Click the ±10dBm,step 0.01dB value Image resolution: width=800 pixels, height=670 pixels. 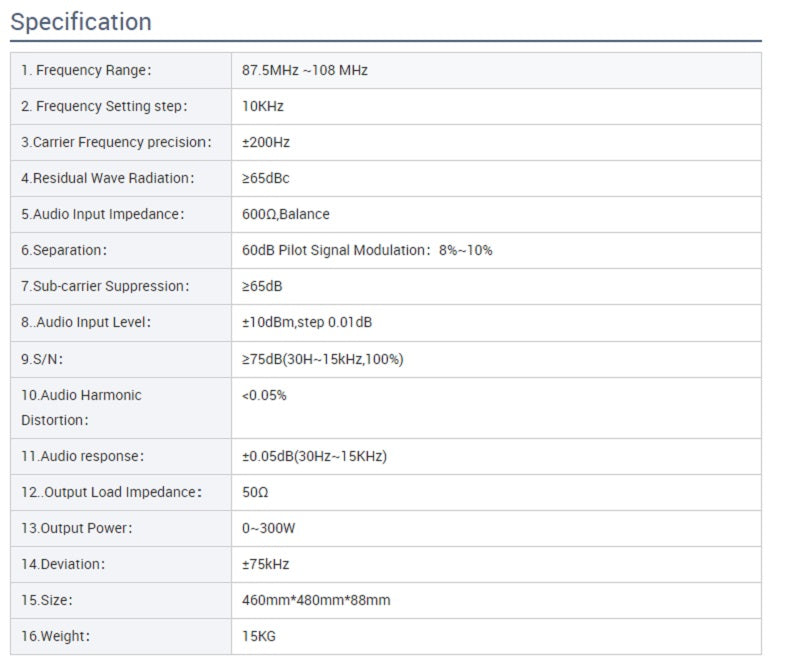pos(307,322)
